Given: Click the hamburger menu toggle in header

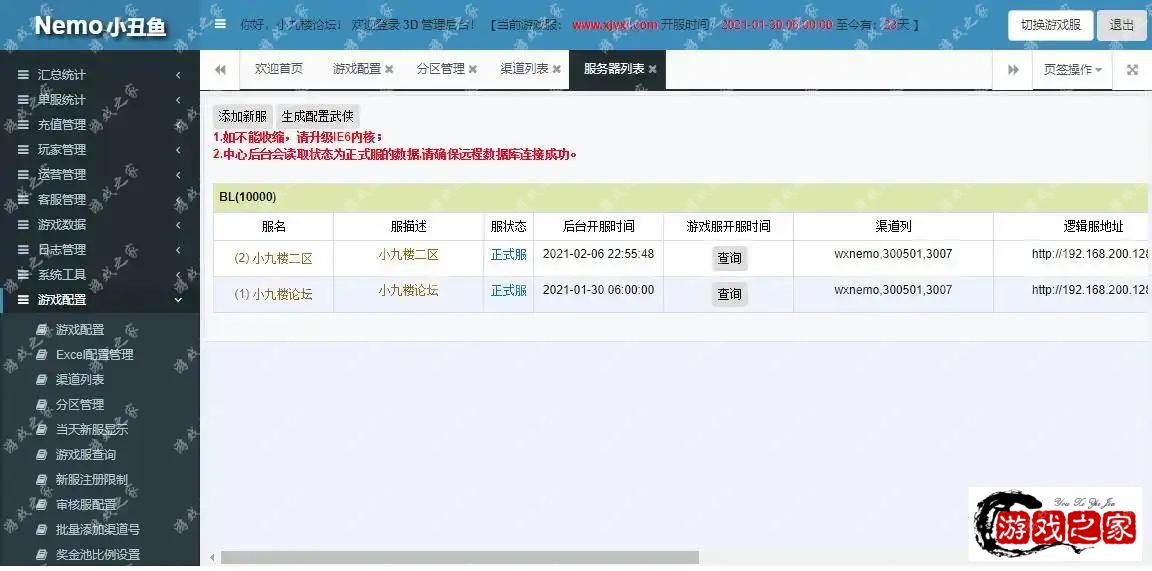Looking at the screenshot, I should click(x=220, y=24).
